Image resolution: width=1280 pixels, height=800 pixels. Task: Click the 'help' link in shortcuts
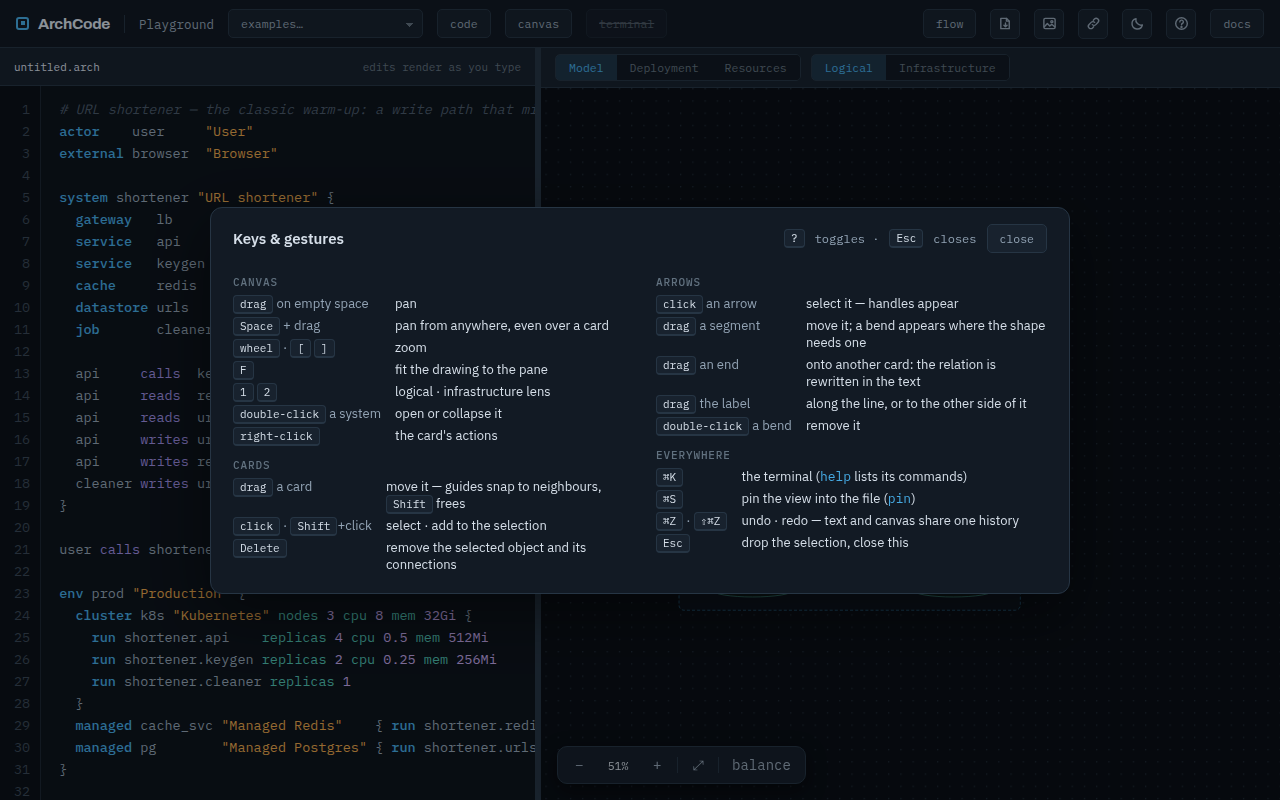[835, 477]
